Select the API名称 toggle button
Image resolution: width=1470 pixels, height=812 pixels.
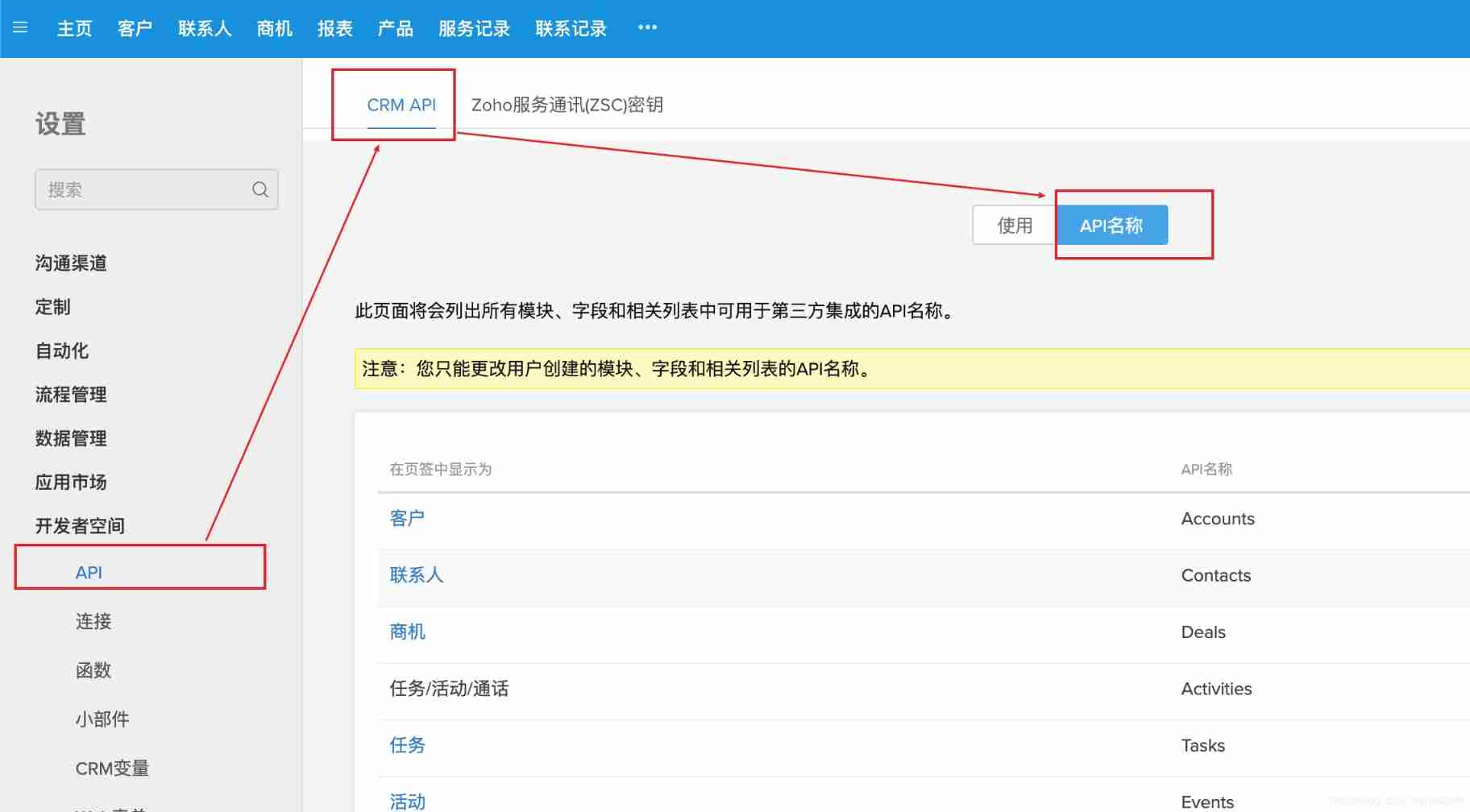[x=1111, y=225]
